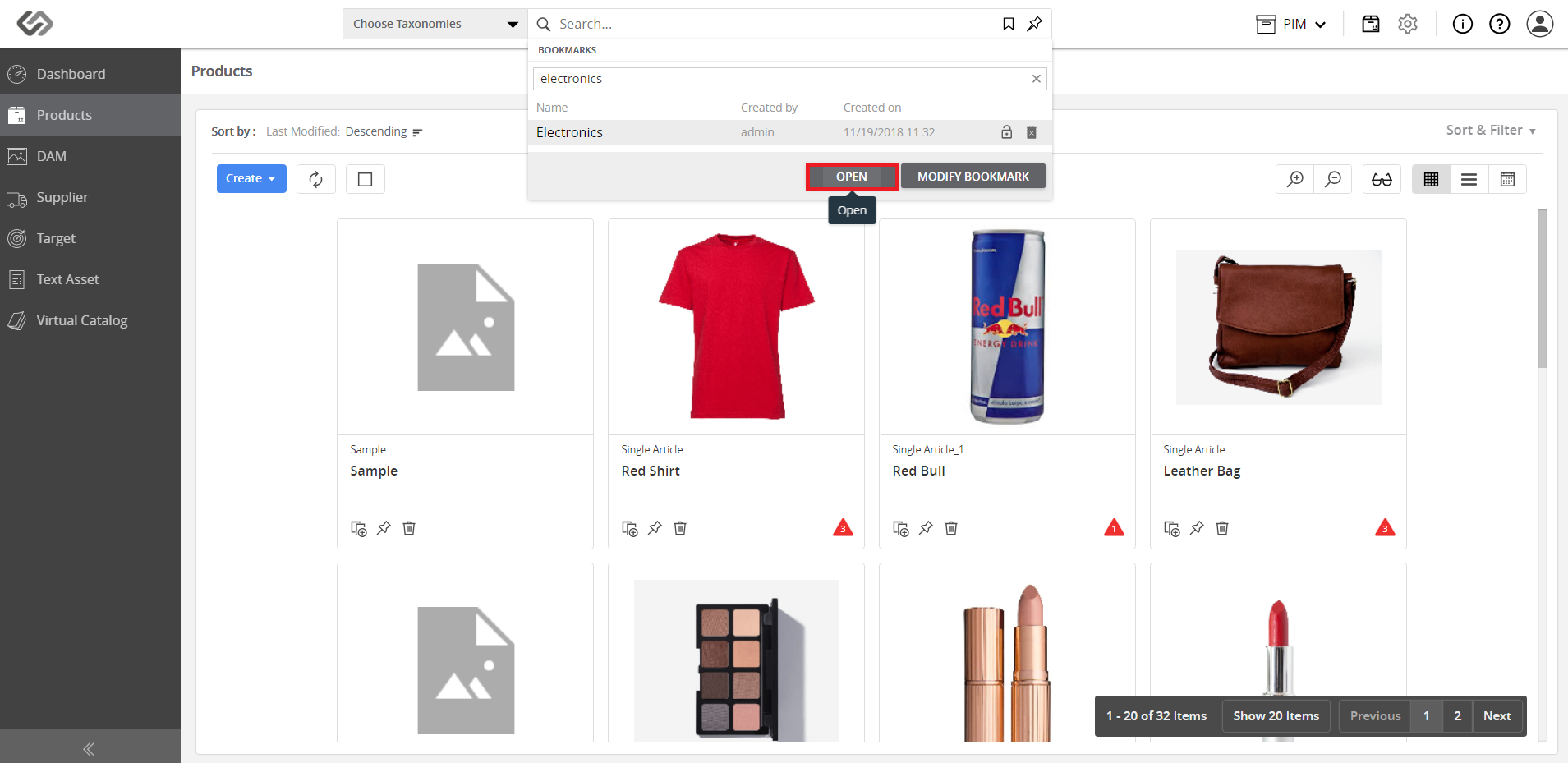Open the Choose Taxonomies dropdown

click(x=435, y=24)
